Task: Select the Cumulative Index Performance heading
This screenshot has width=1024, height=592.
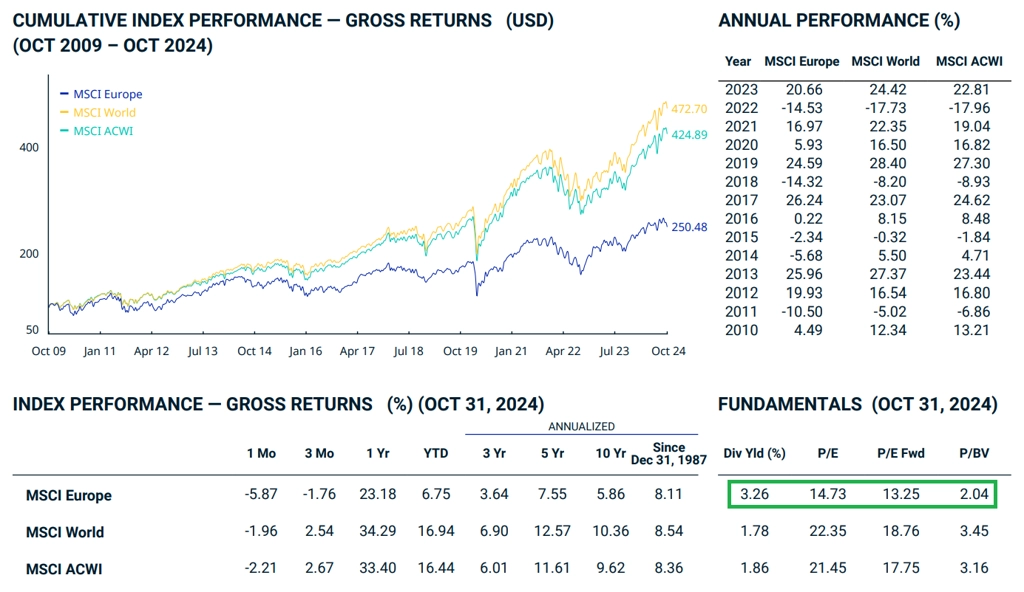Action: click(283, 33)
